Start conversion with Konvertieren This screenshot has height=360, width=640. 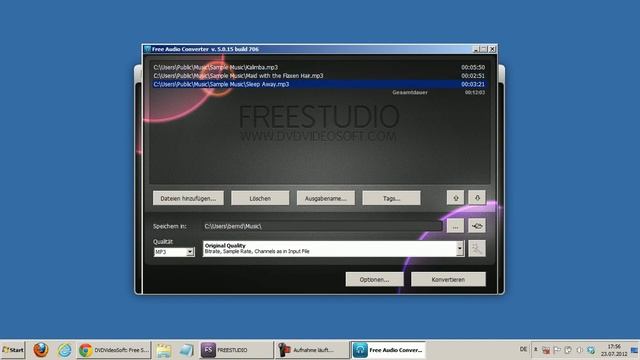coord(448,280)
